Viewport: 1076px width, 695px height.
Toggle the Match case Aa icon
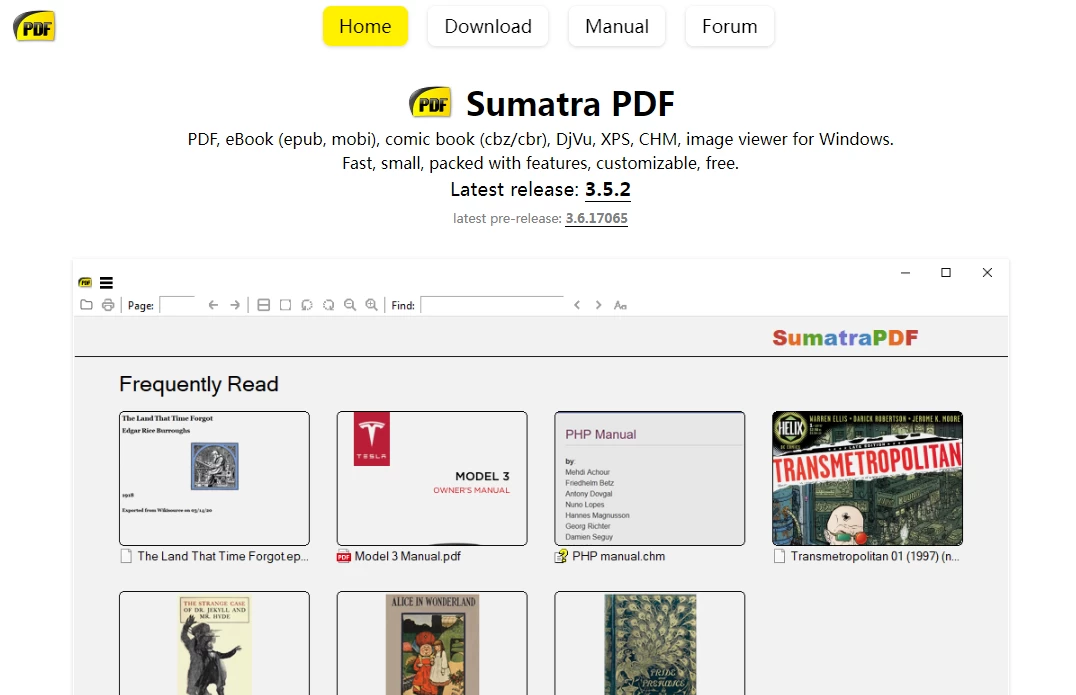[x=620, y=305]
